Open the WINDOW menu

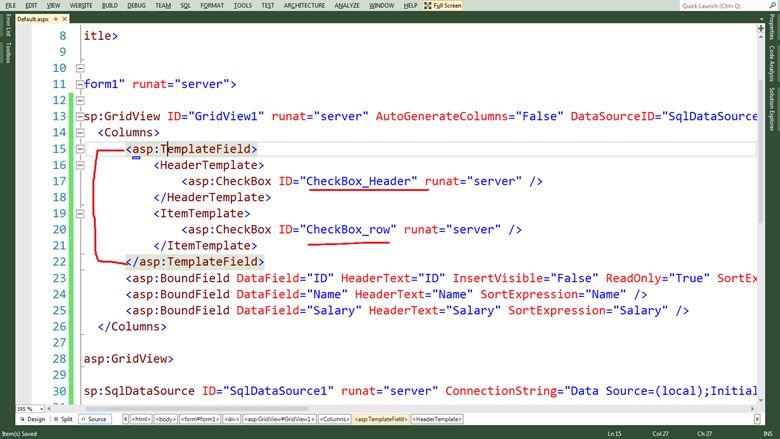(382, 5)
